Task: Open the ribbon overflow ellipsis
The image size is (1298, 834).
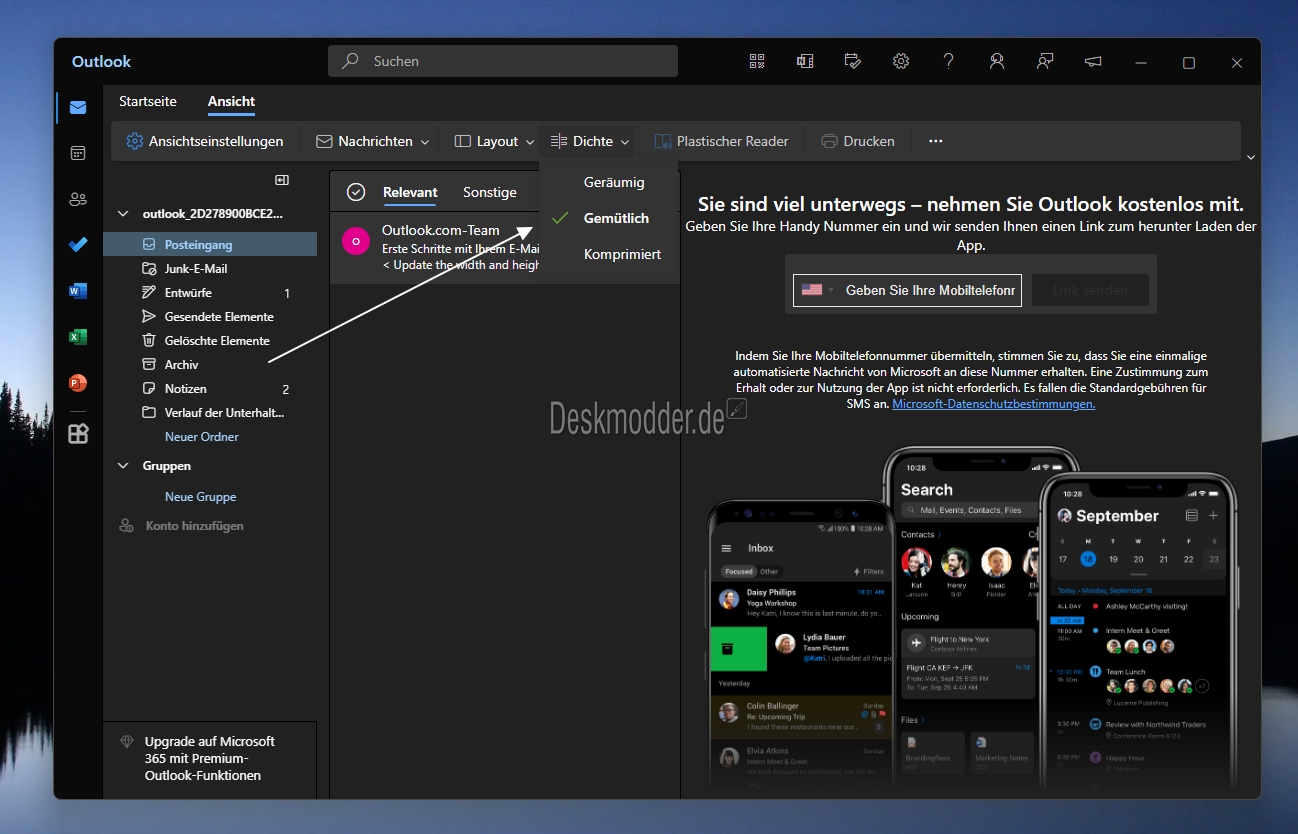Action: [x=936, y=141]
